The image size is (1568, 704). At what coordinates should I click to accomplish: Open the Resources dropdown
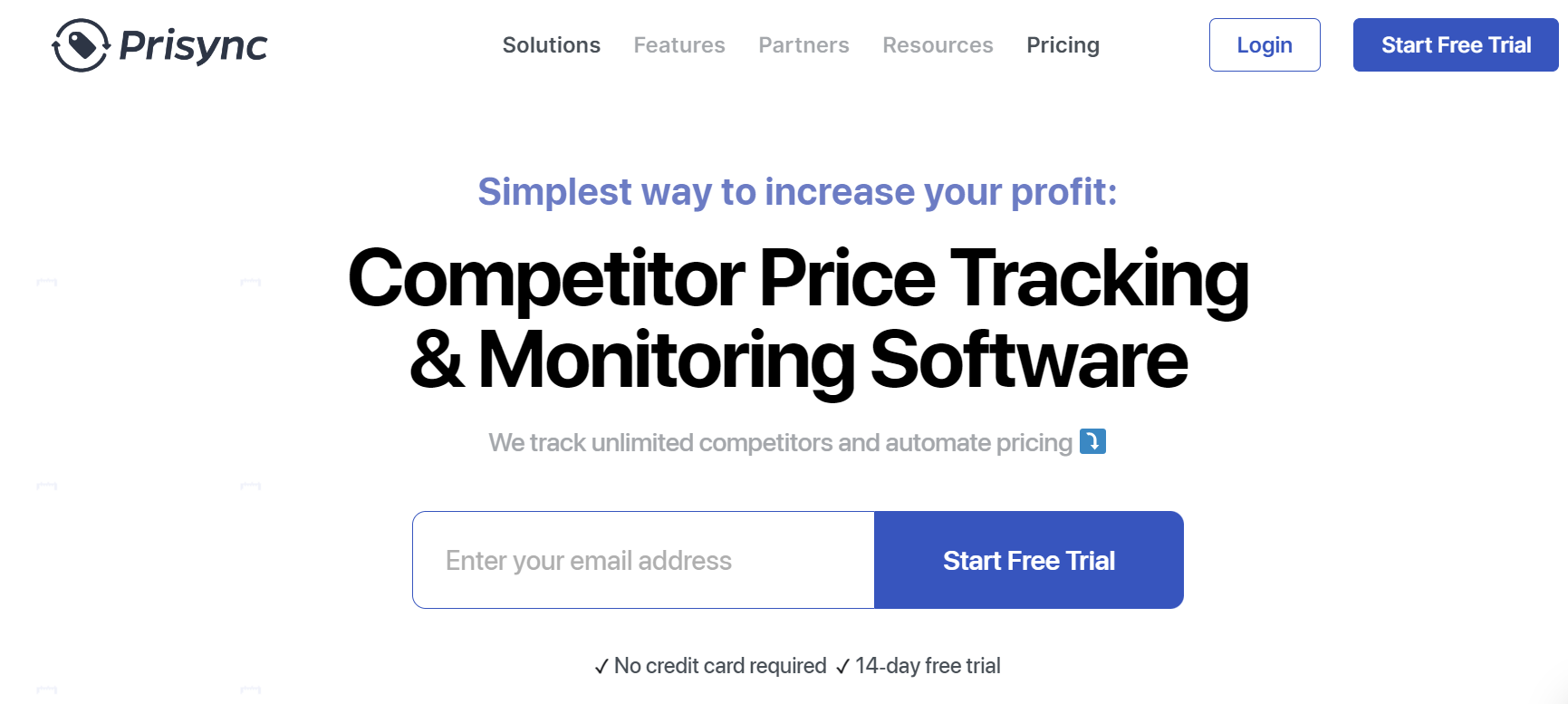[938, 44]
